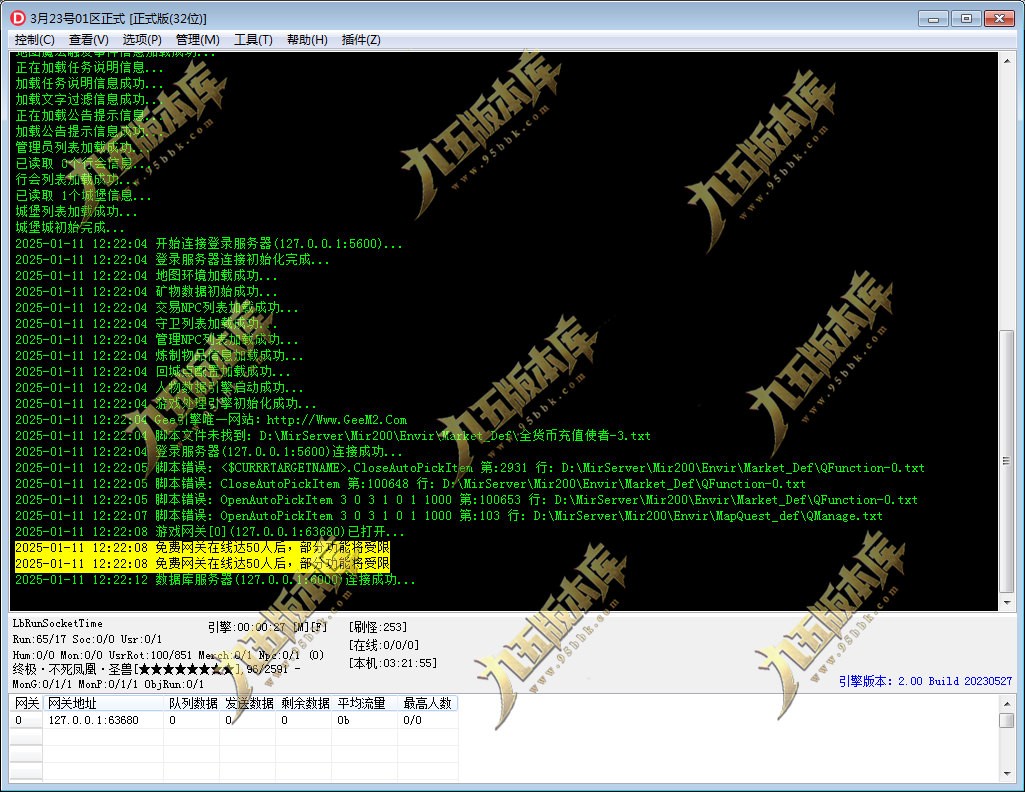Screen dimensions: 1025x792
Task: Click the 网关地址 column header
Action: pos(103,703)
